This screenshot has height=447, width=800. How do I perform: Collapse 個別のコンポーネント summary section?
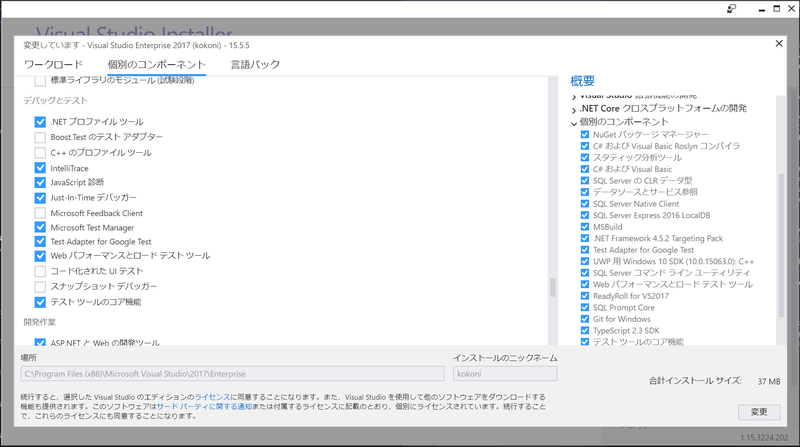(x=574, y=122)
